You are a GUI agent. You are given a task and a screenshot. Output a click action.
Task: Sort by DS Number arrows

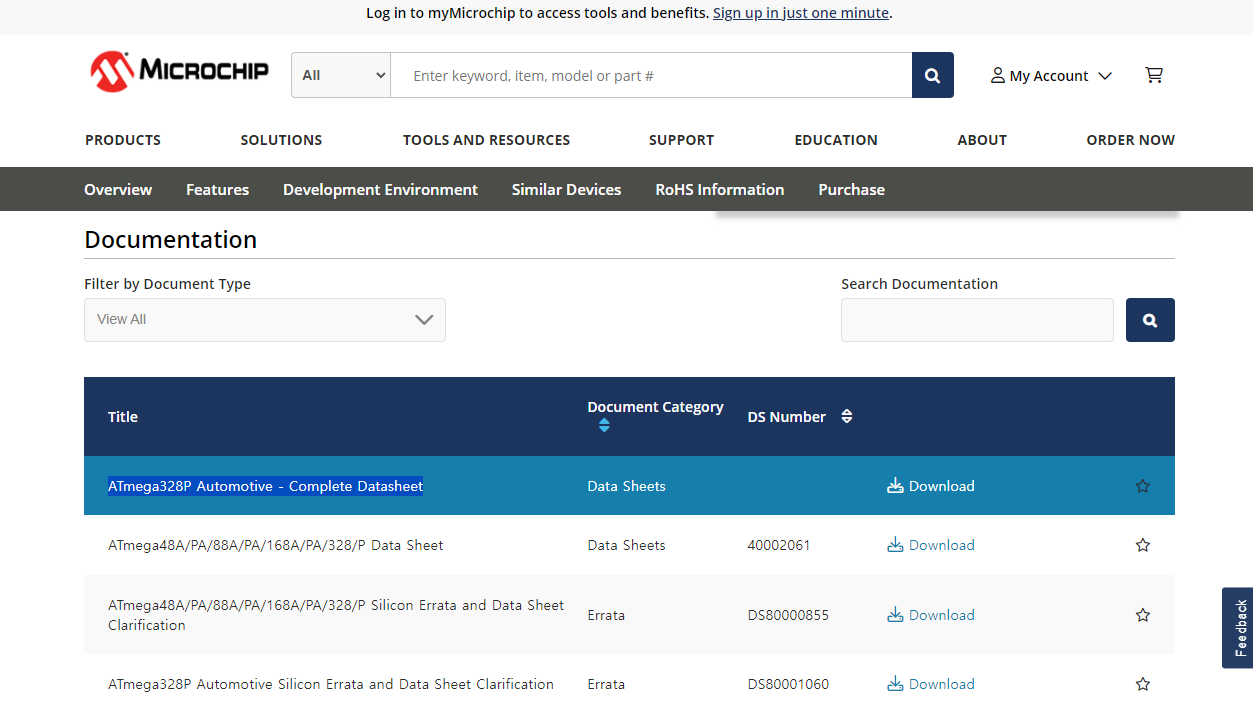click(x=847, y=416)
